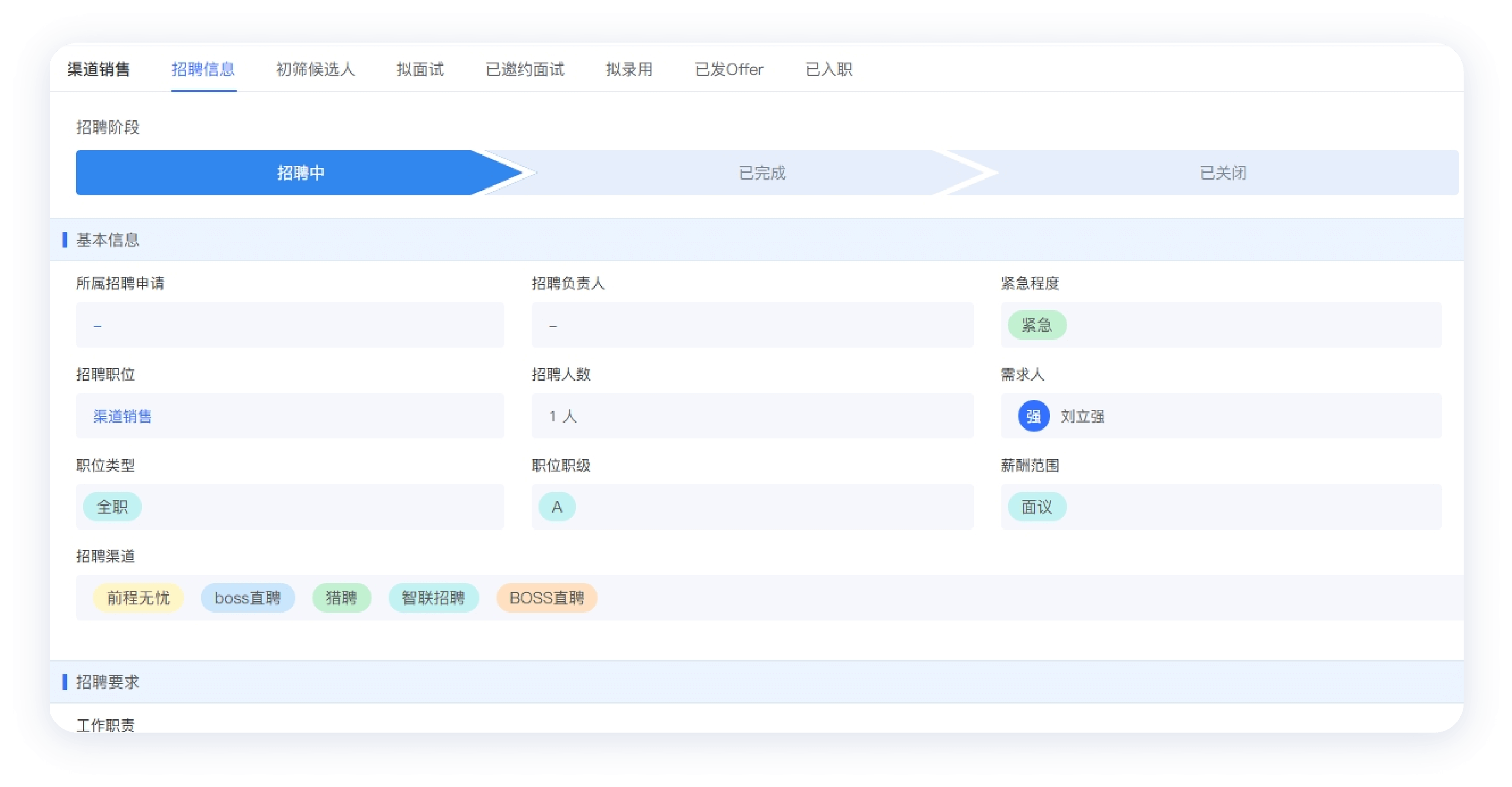Select the 拟录用 tab
Viewport: 1512px width, 787px height.
[629, 69]
